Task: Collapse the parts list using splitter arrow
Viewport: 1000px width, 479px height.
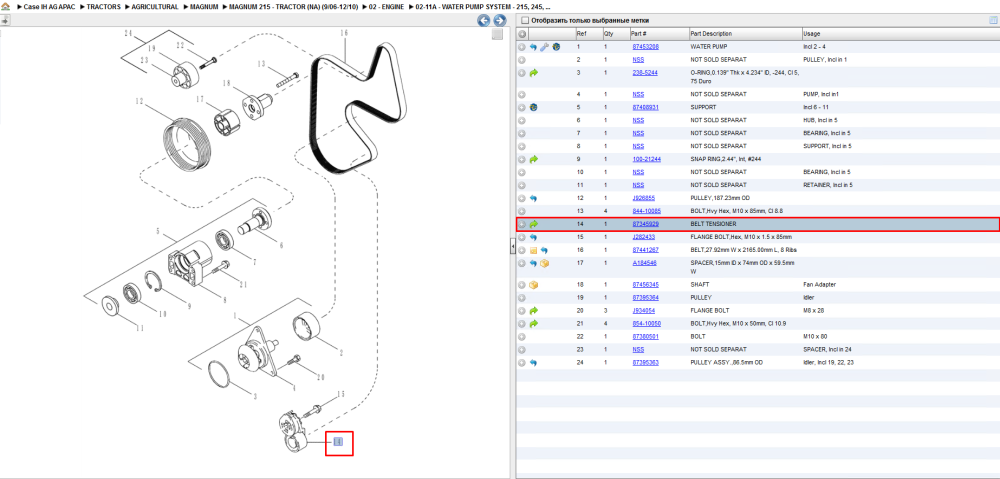Action: [512, 247]
